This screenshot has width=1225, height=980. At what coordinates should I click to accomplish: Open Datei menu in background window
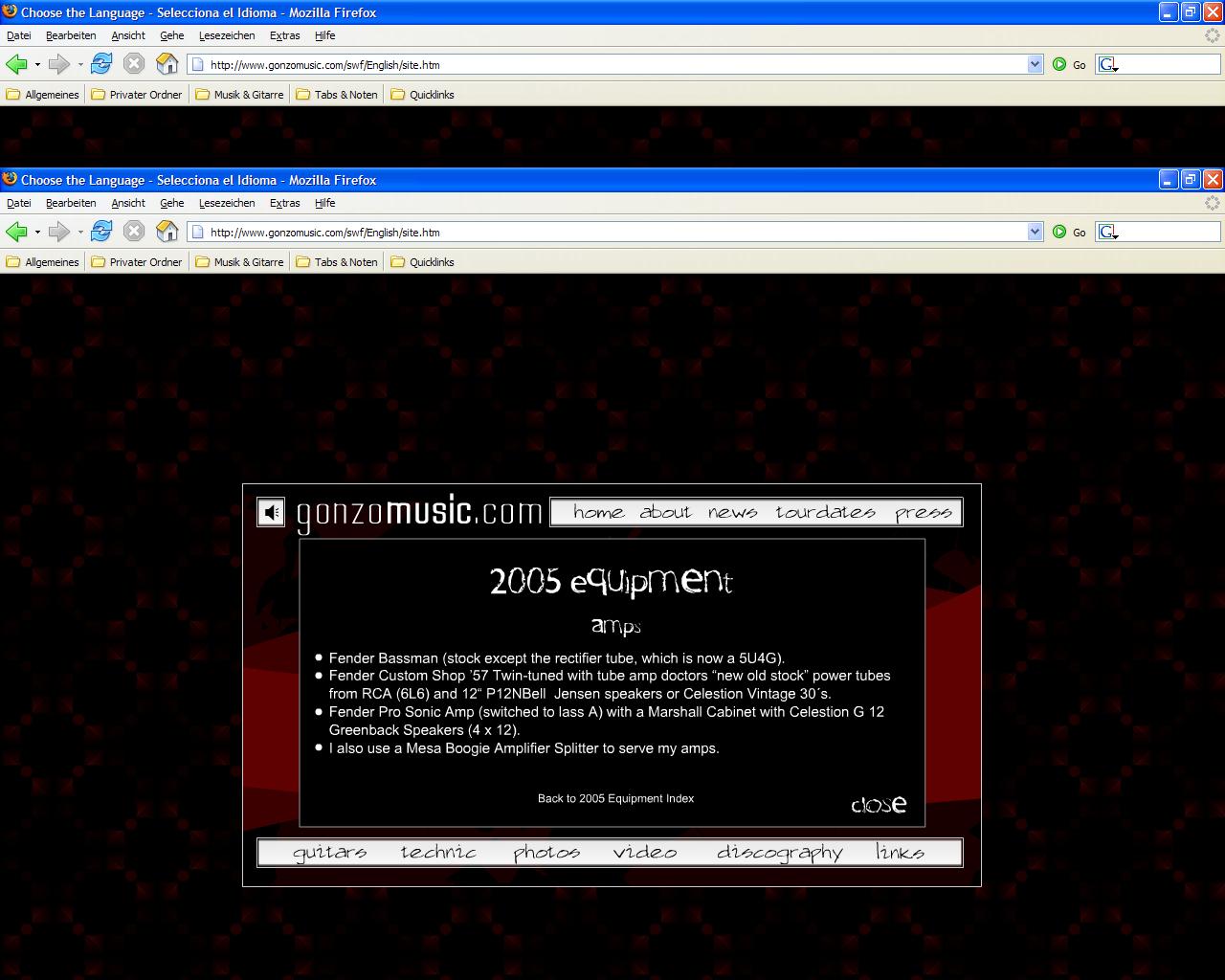tap(19, 35)
